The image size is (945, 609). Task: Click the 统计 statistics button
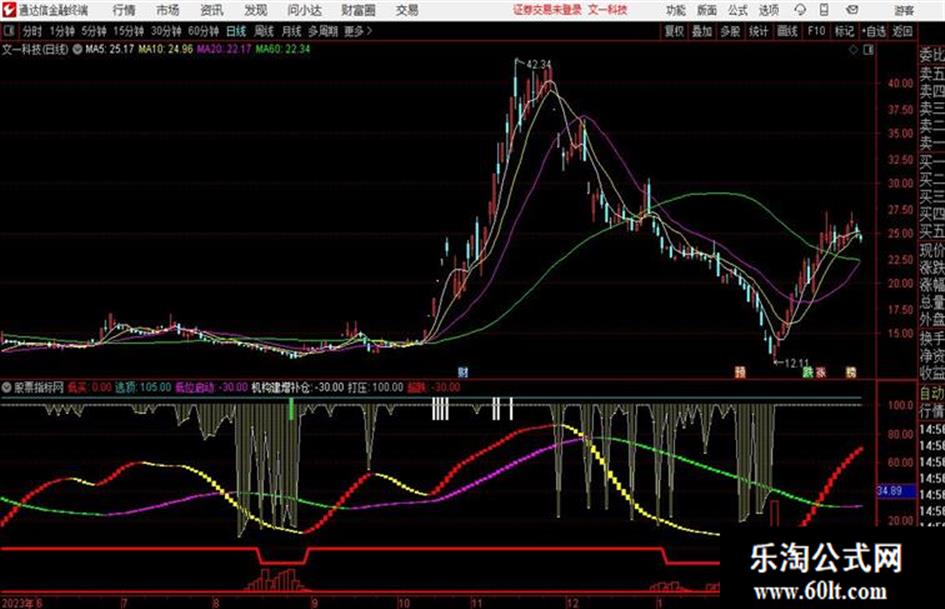759,31
